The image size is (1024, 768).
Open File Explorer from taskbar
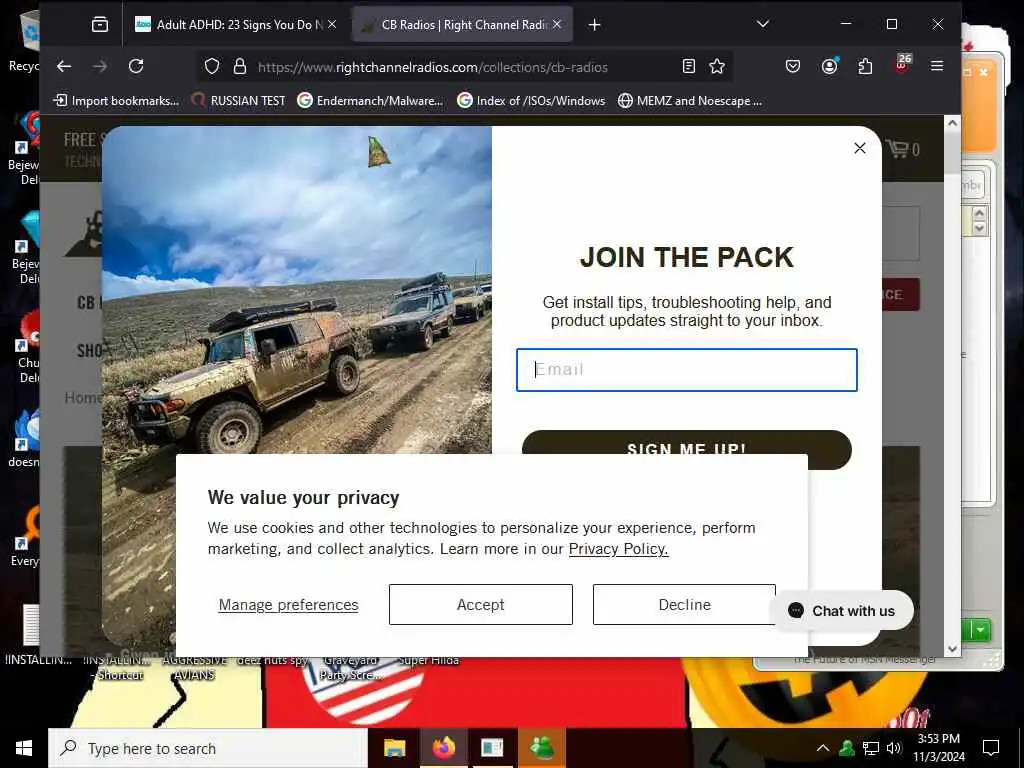(x=394, y=748)
